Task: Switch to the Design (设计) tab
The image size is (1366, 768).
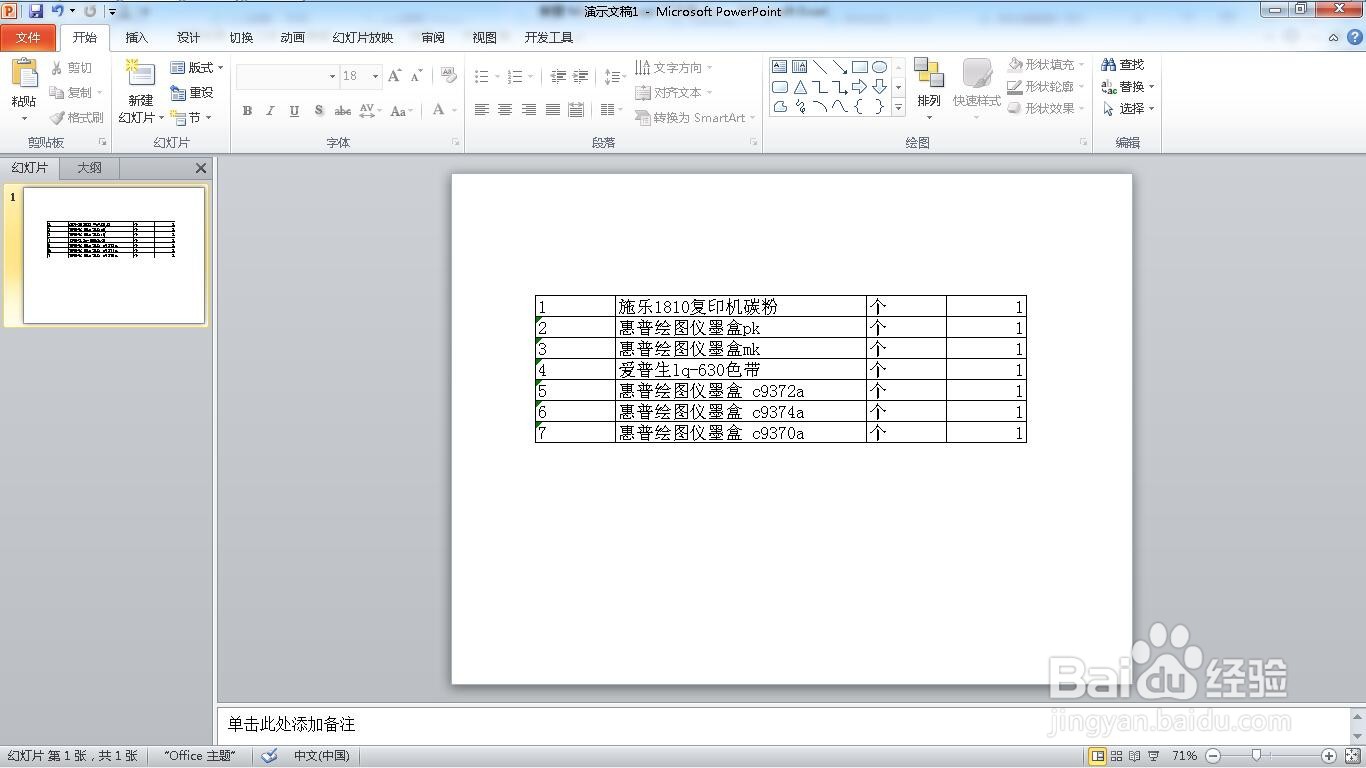Action: coord(188,37)
